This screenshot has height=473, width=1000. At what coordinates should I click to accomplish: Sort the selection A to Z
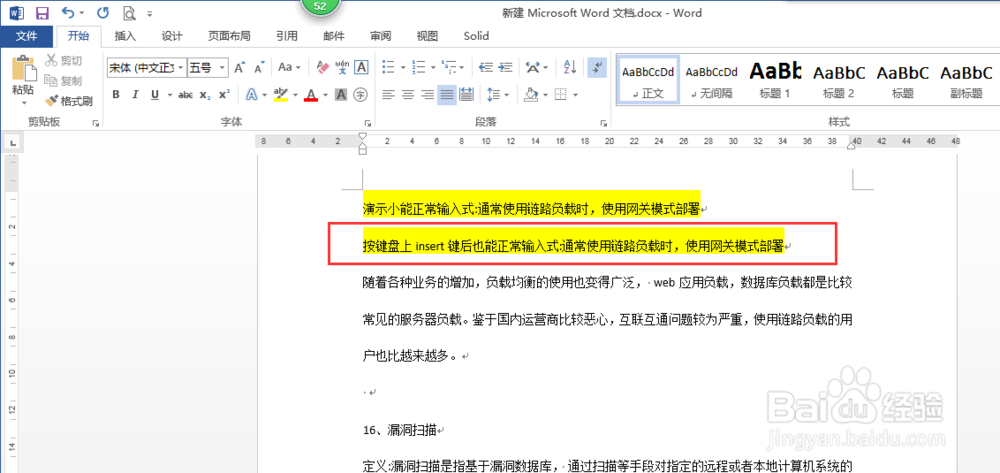570,67
